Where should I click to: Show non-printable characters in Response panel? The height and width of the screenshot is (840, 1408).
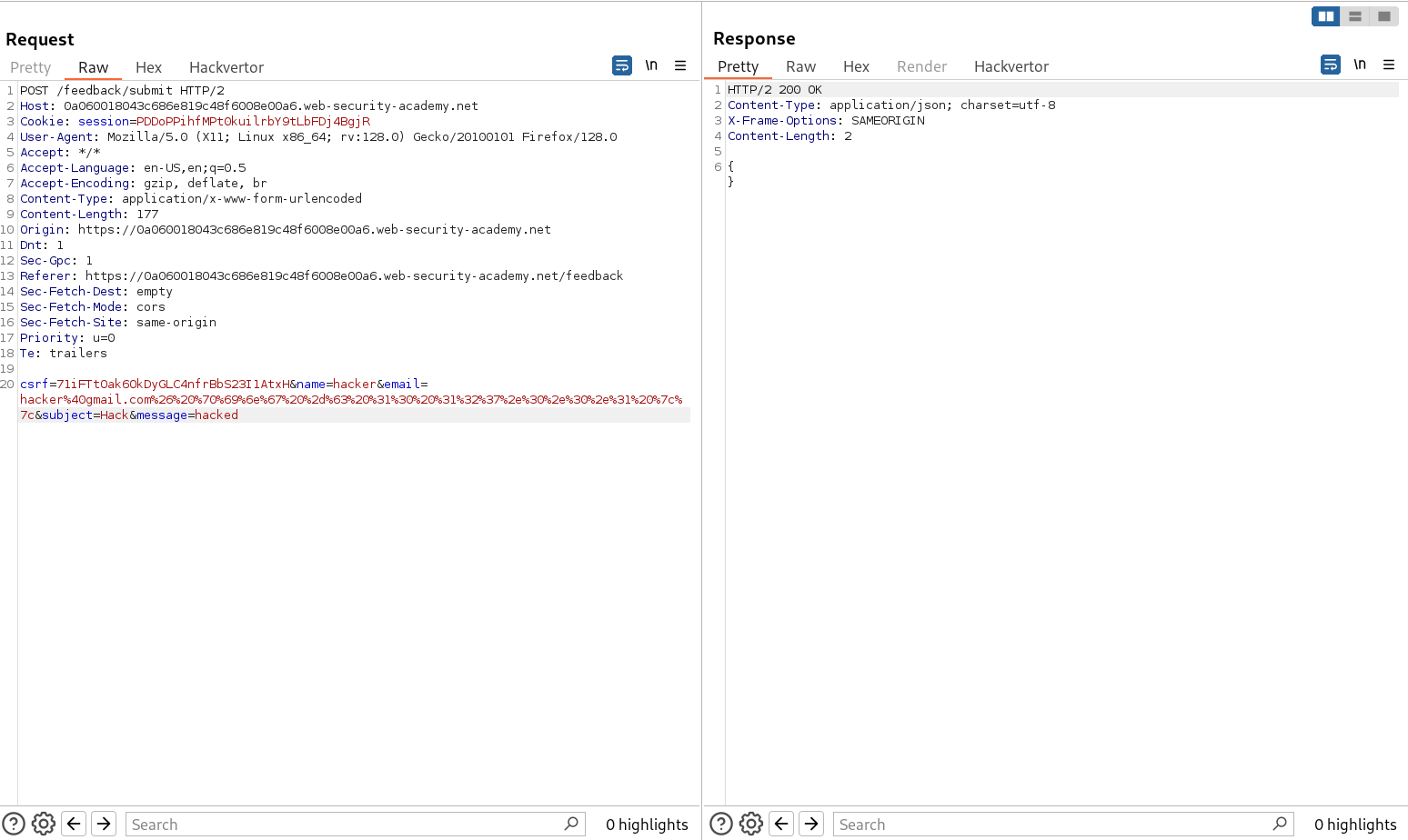1360,65
